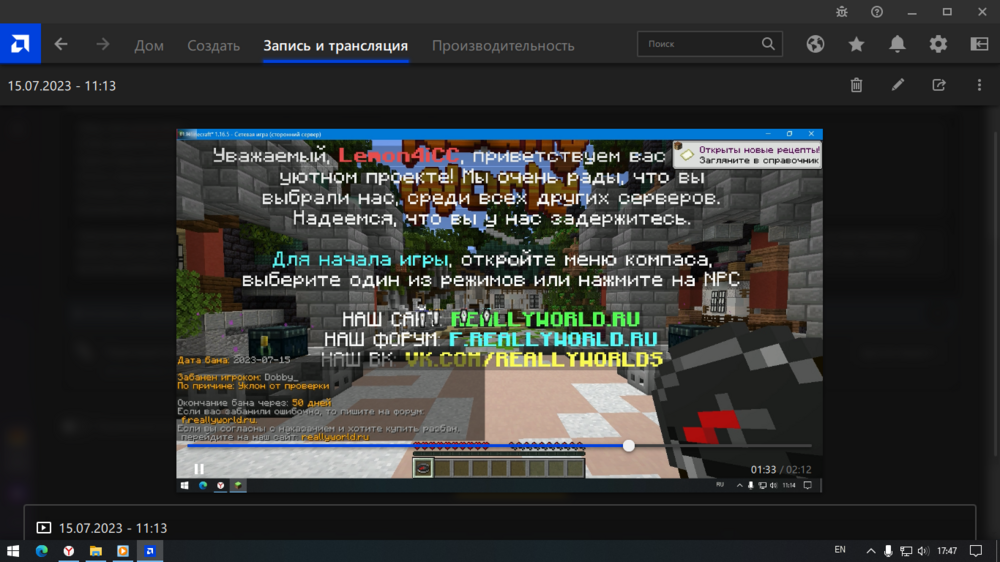The height and width of the screenshot is (562, 1000).
Task: Click the 17:47 taskbar clock
Action: 947,551
